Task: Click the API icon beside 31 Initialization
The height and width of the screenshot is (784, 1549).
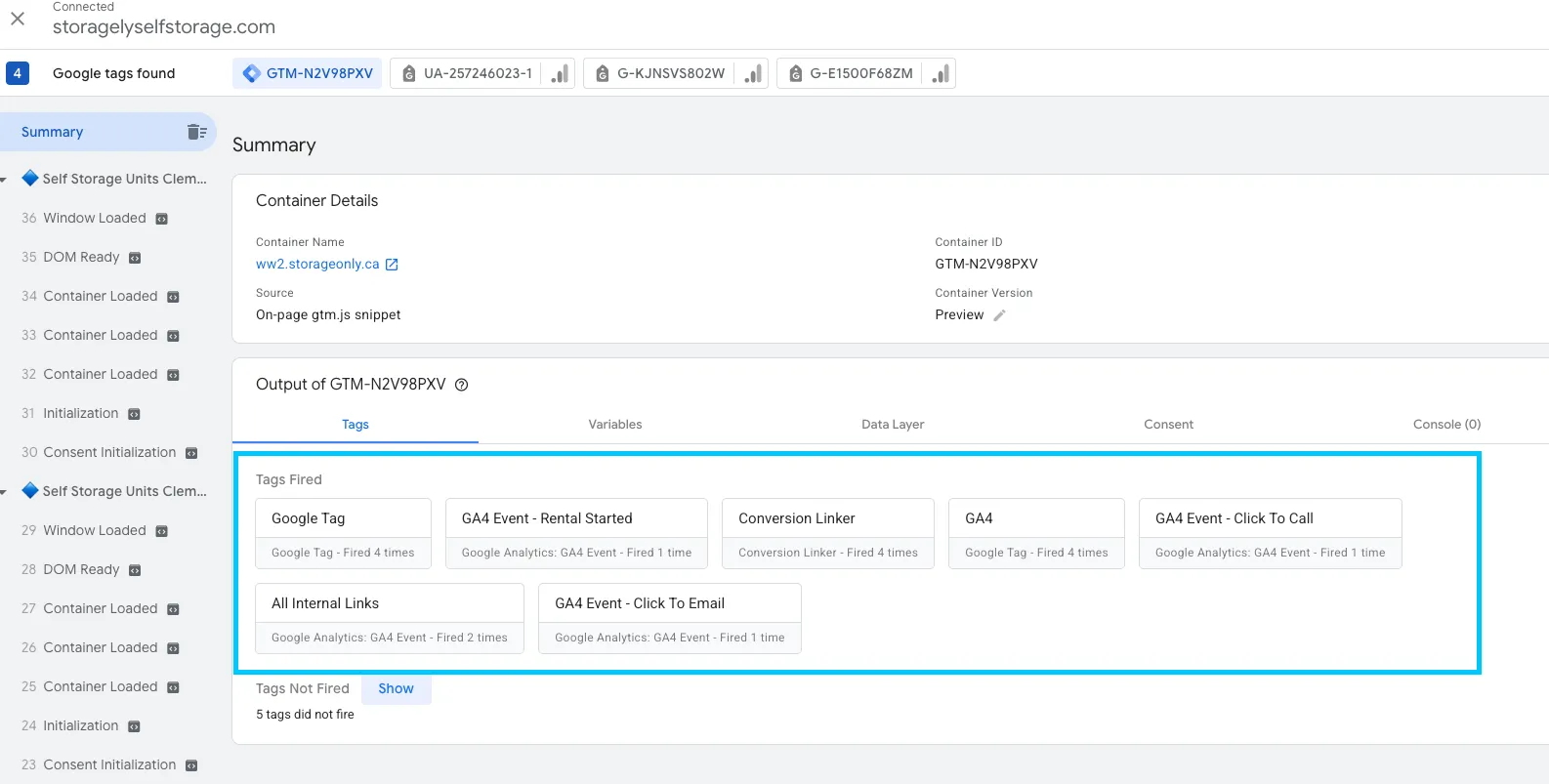Action: pos(134,414)
